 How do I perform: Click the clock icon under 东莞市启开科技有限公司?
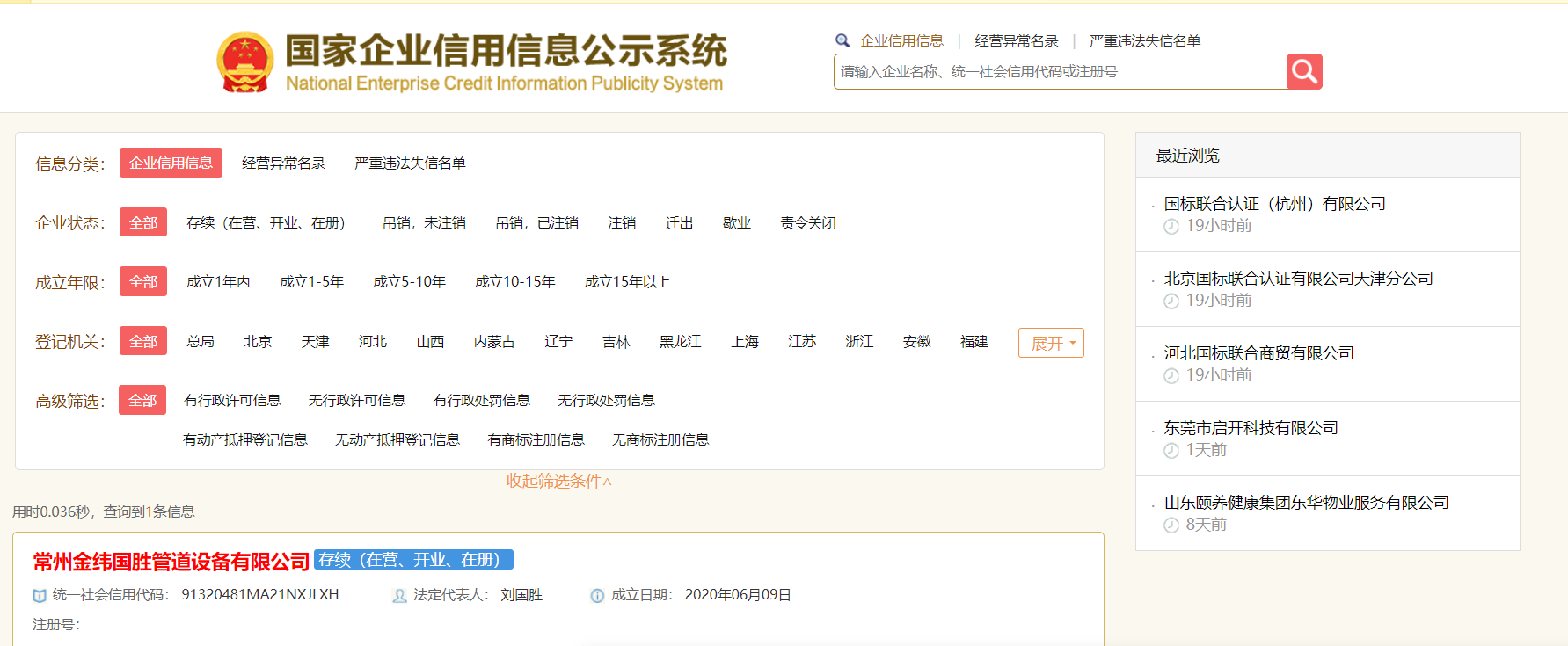[x=1171, y=451]
